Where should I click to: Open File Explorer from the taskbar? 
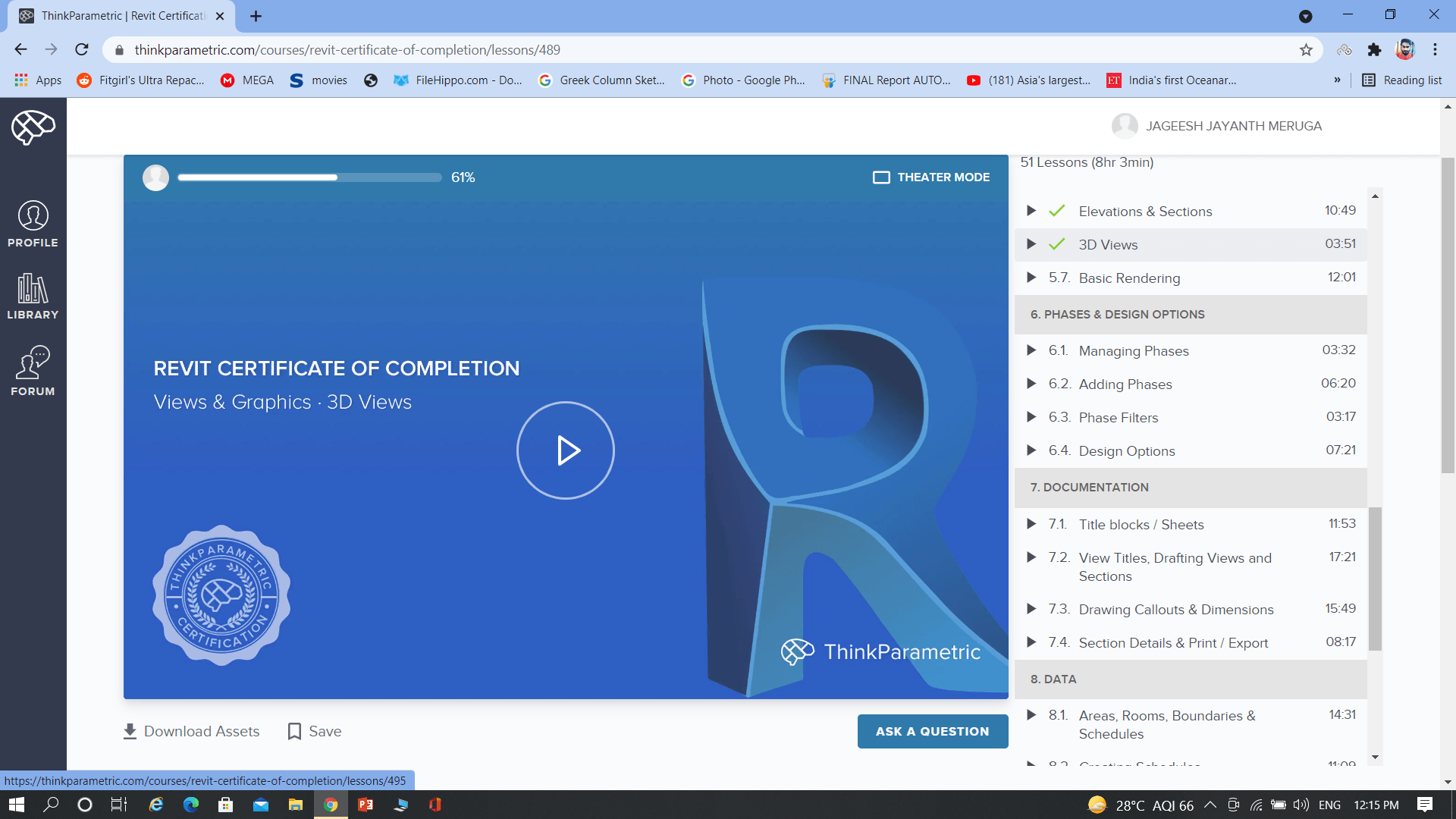tap(296, 805)
